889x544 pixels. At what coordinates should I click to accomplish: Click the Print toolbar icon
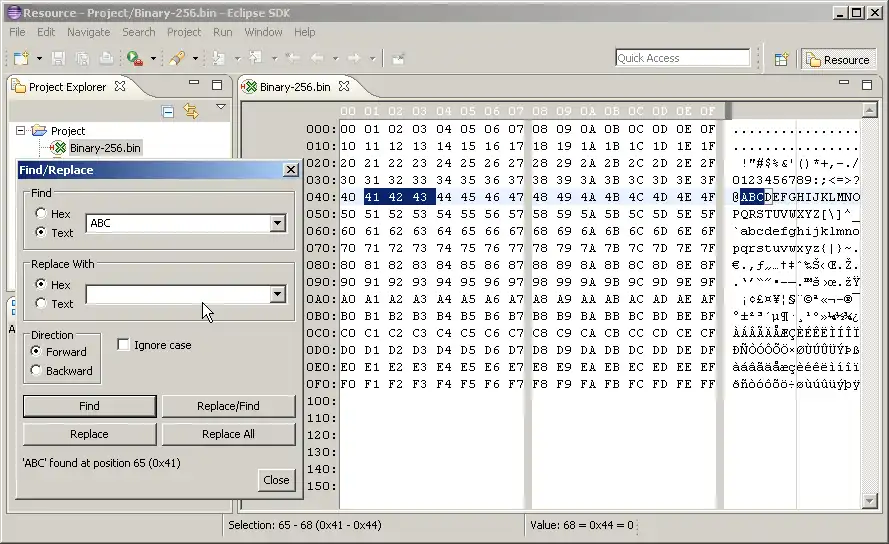106,58
